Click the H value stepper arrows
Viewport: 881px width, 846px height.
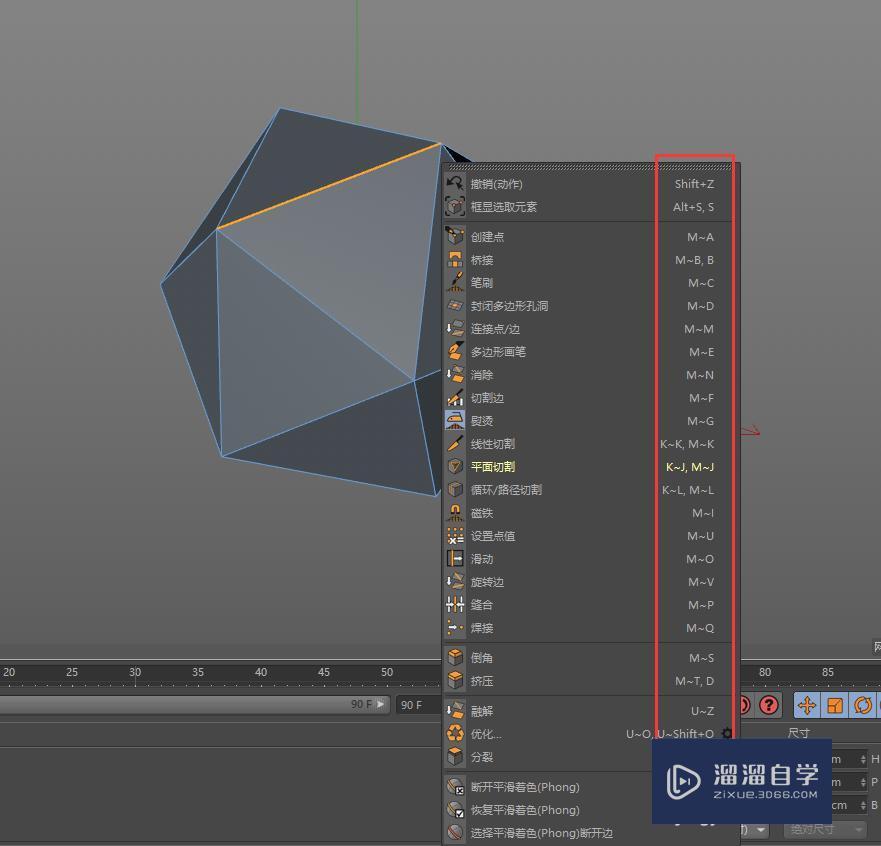point(862,757)
